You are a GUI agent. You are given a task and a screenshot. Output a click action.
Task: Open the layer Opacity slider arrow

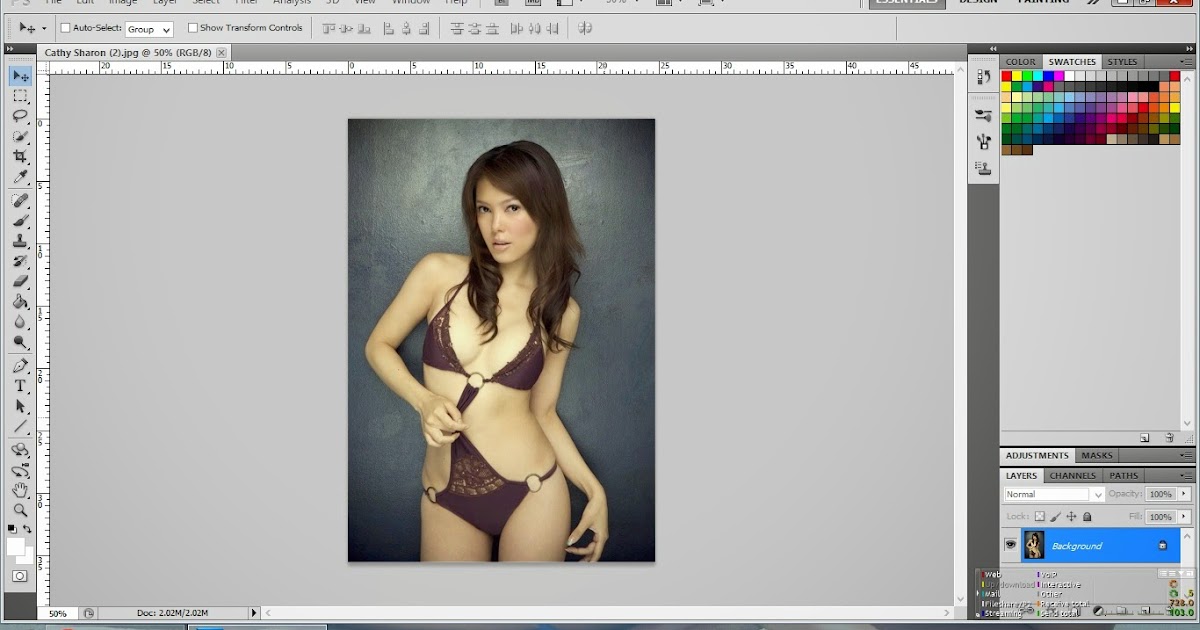click(x=1185, y=494)
